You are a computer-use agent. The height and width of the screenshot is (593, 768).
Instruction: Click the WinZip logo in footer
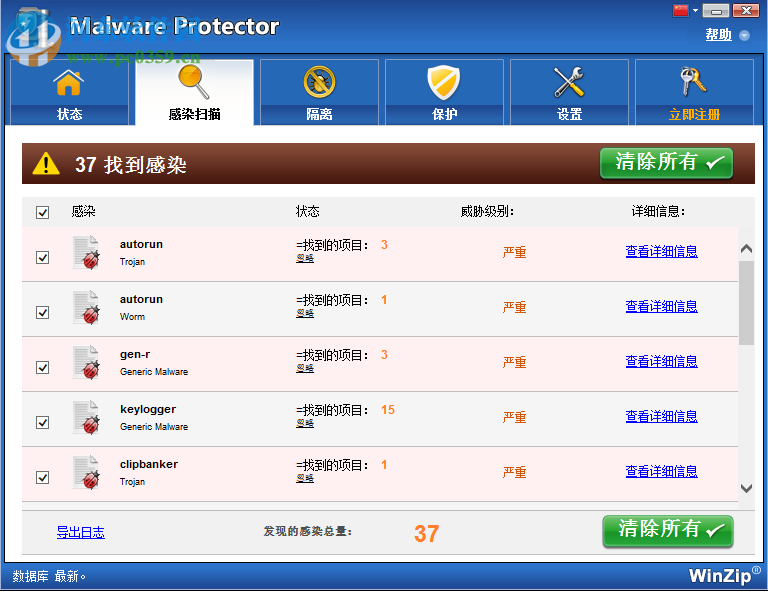(x=724, y=576)
